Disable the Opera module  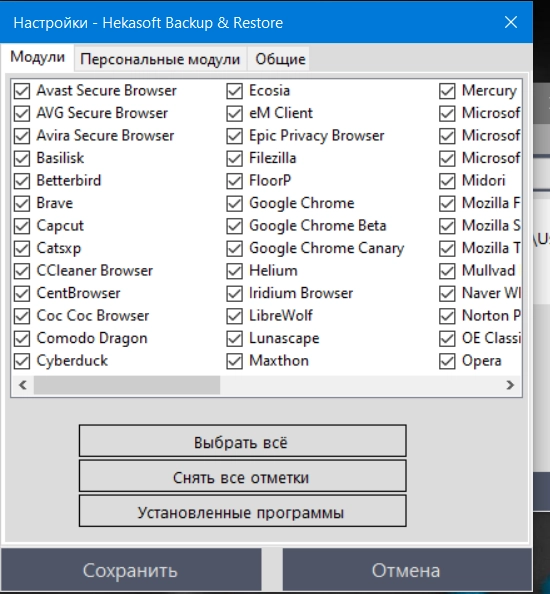pos(447,361)
